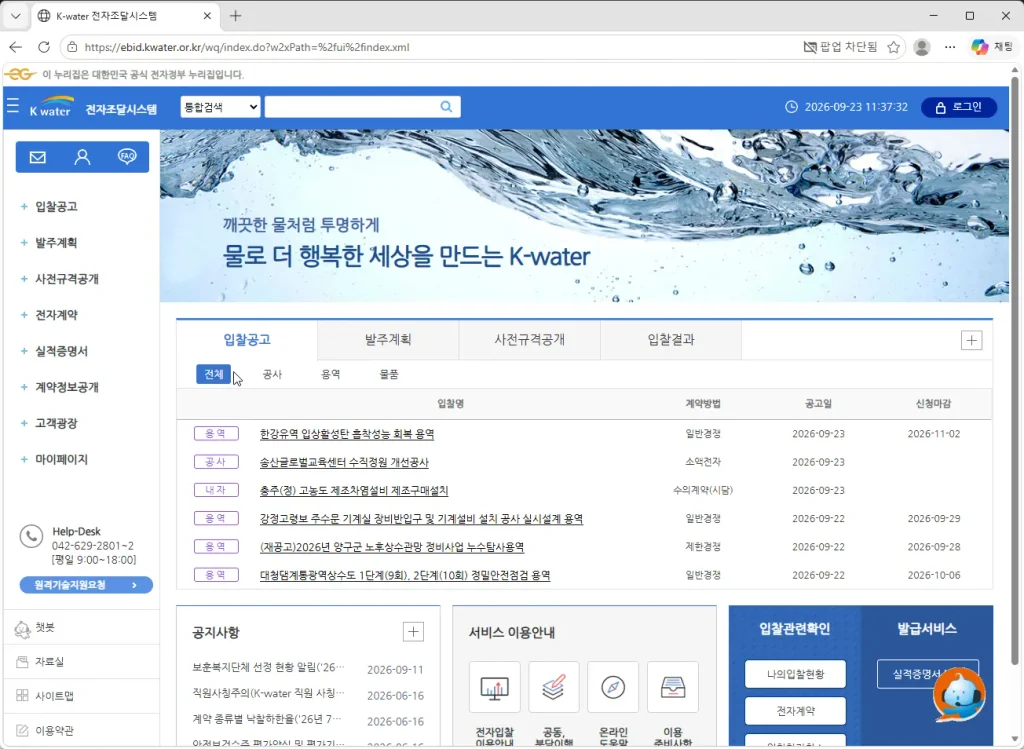Open browser settings ellipsis menu

coord(950,47)
